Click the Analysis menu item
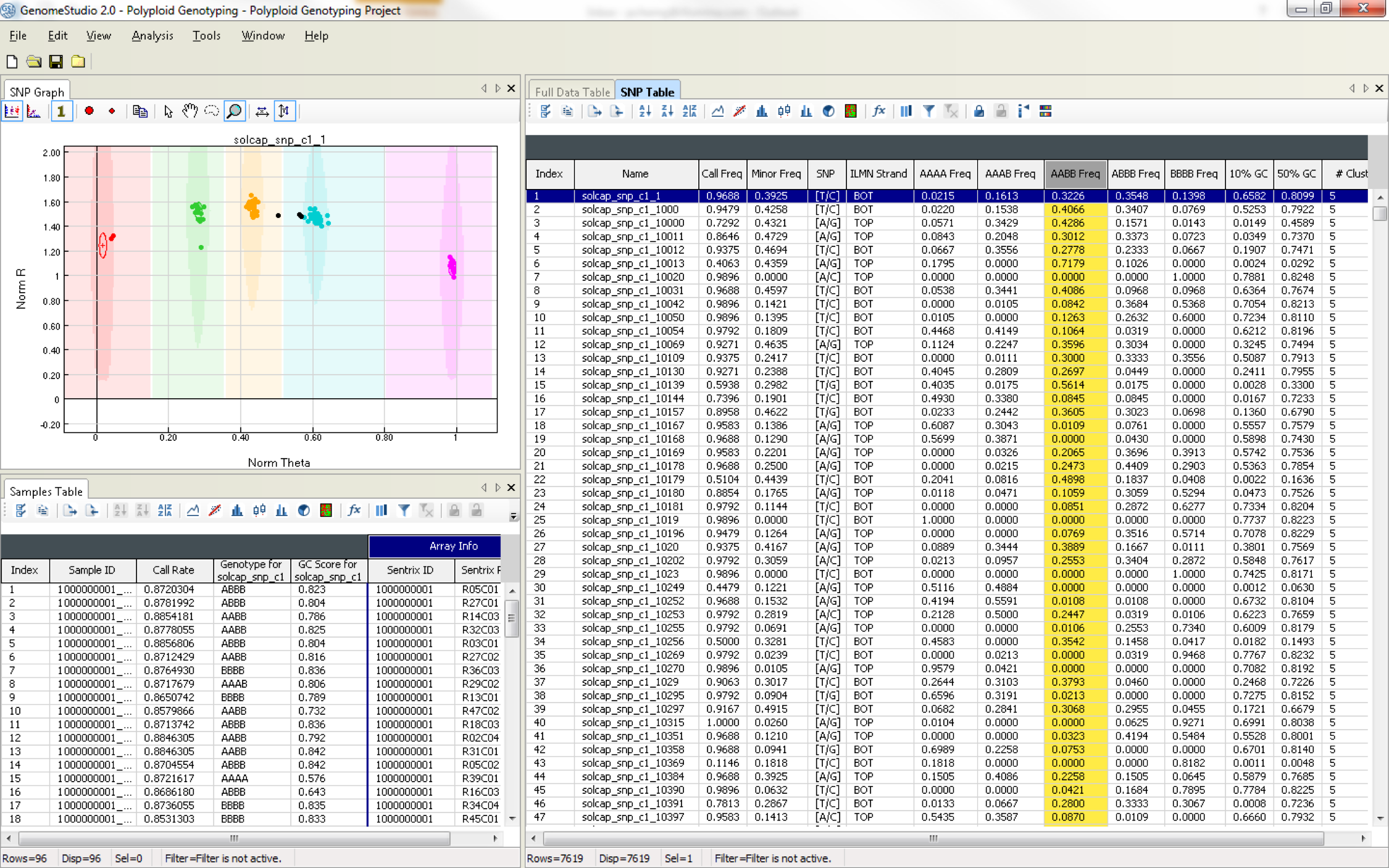This screenshot has width=1389, height=868. point(152,37)
